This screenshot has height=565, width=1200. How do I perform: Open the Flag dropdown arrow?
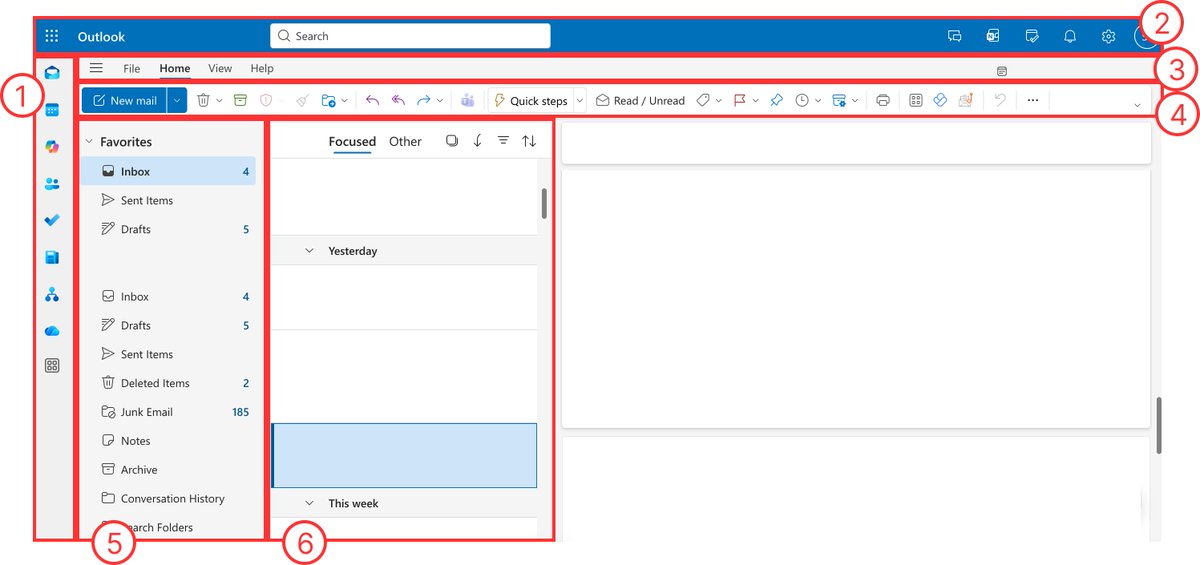point(756,101)
